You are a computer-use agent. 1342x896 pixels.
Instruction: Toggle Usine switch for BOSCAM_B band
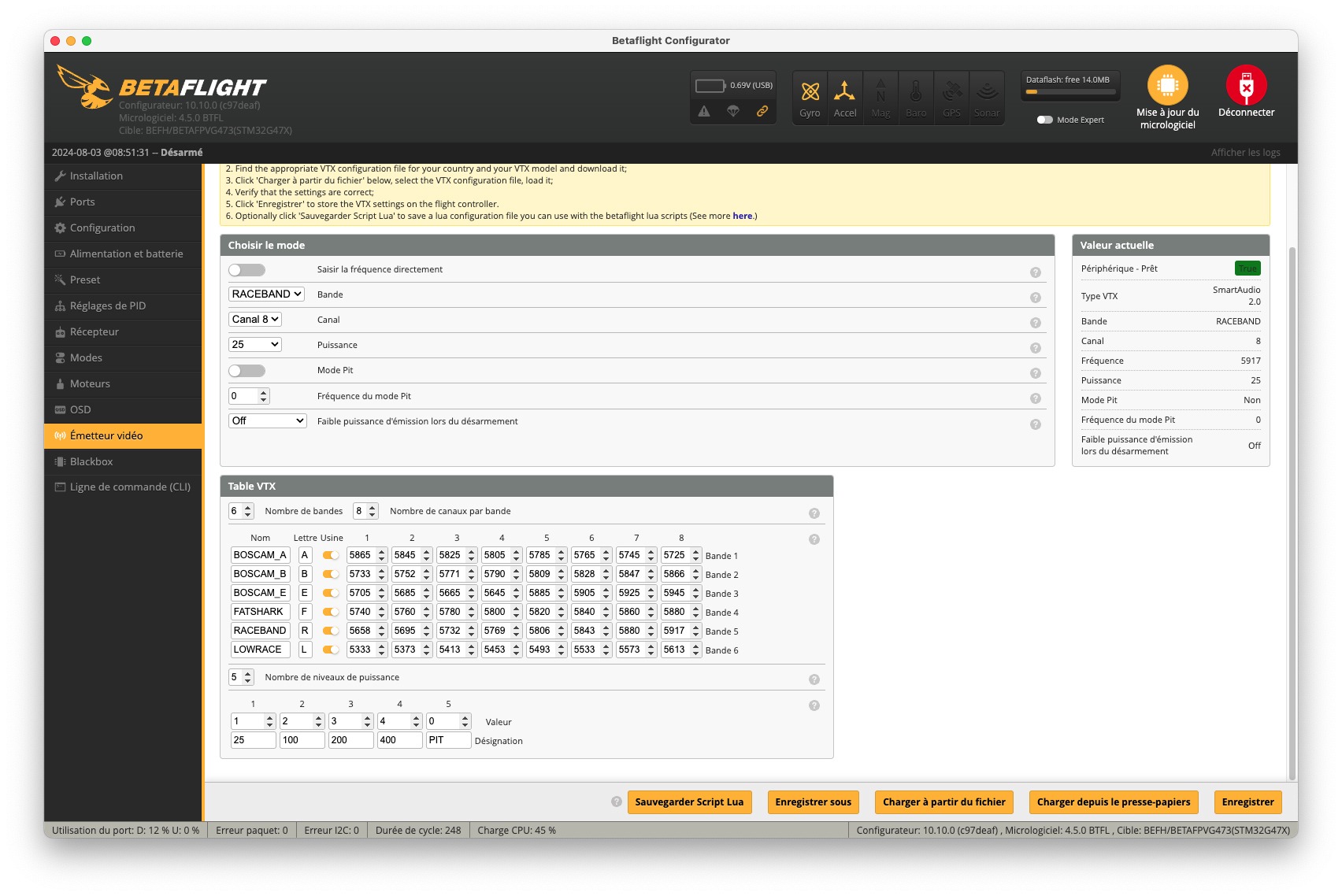pos(331,574)
